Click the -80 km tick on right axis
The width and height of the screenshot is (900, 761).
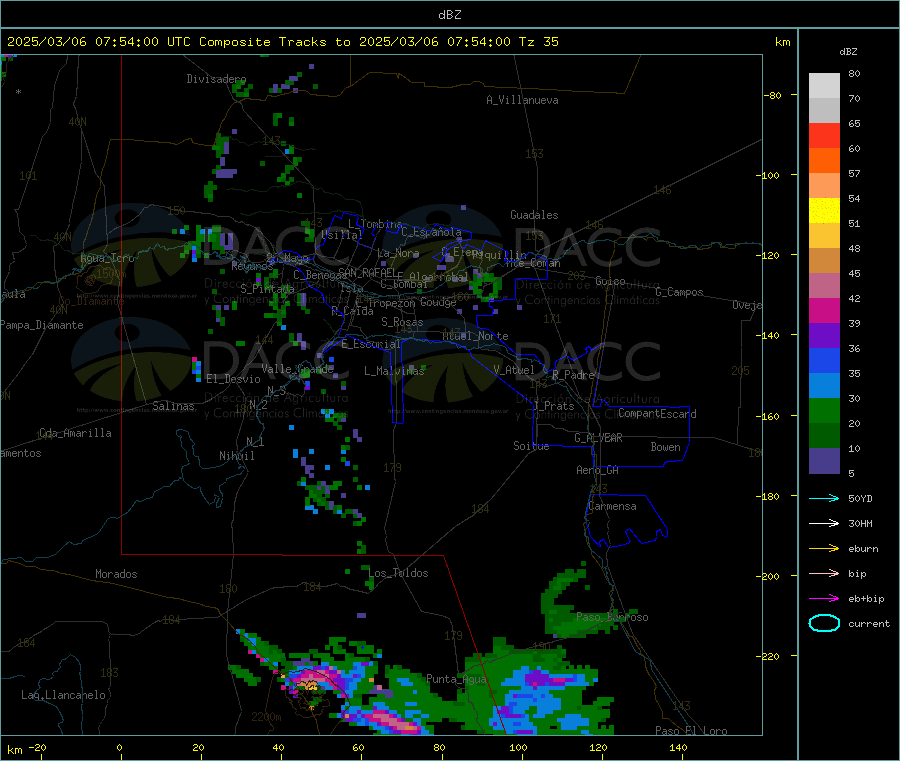(774, 95)
